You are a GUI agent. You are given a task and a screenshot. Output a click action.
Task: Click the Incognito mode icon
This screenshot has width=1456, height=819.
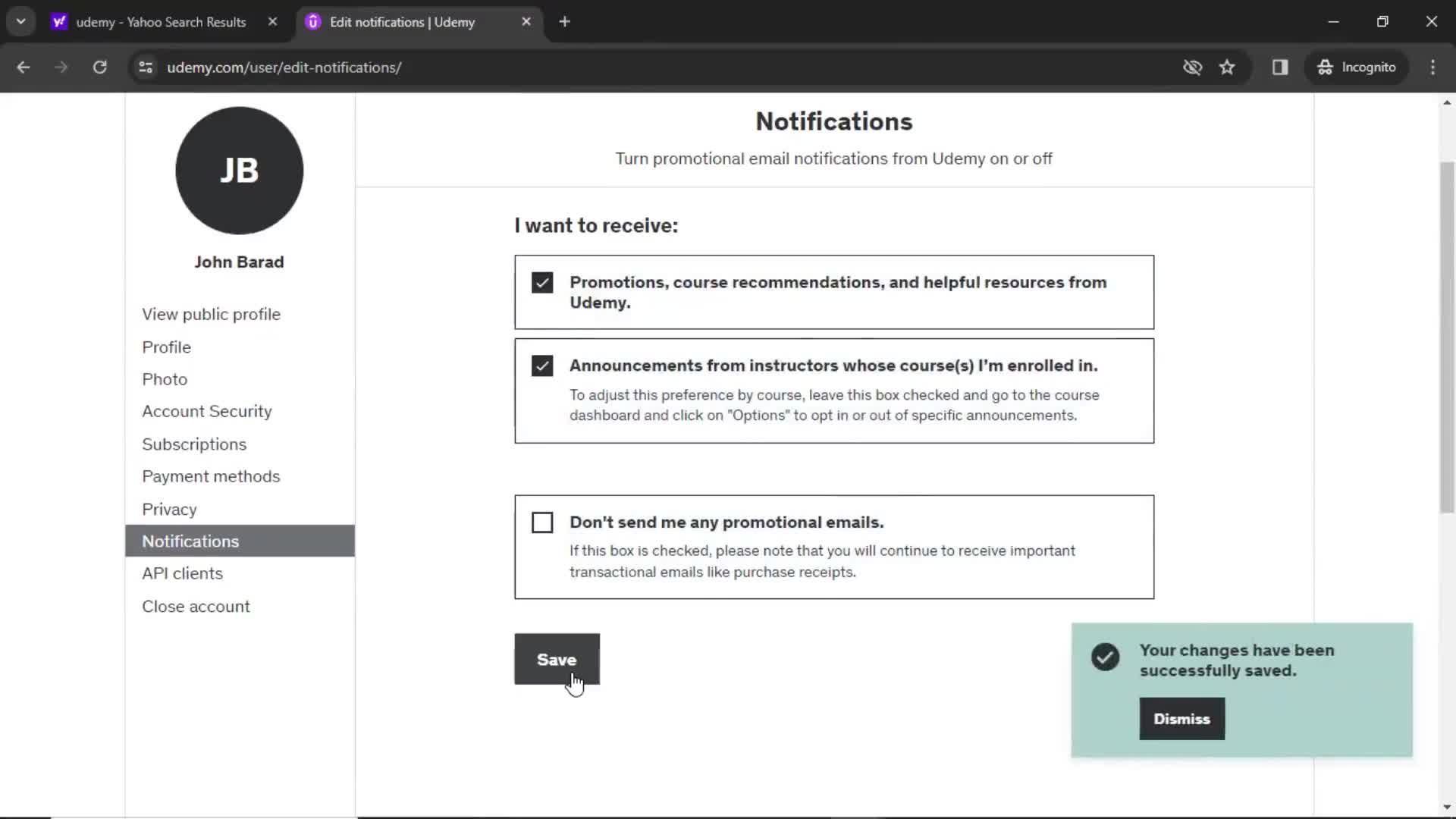(1324, 67)
